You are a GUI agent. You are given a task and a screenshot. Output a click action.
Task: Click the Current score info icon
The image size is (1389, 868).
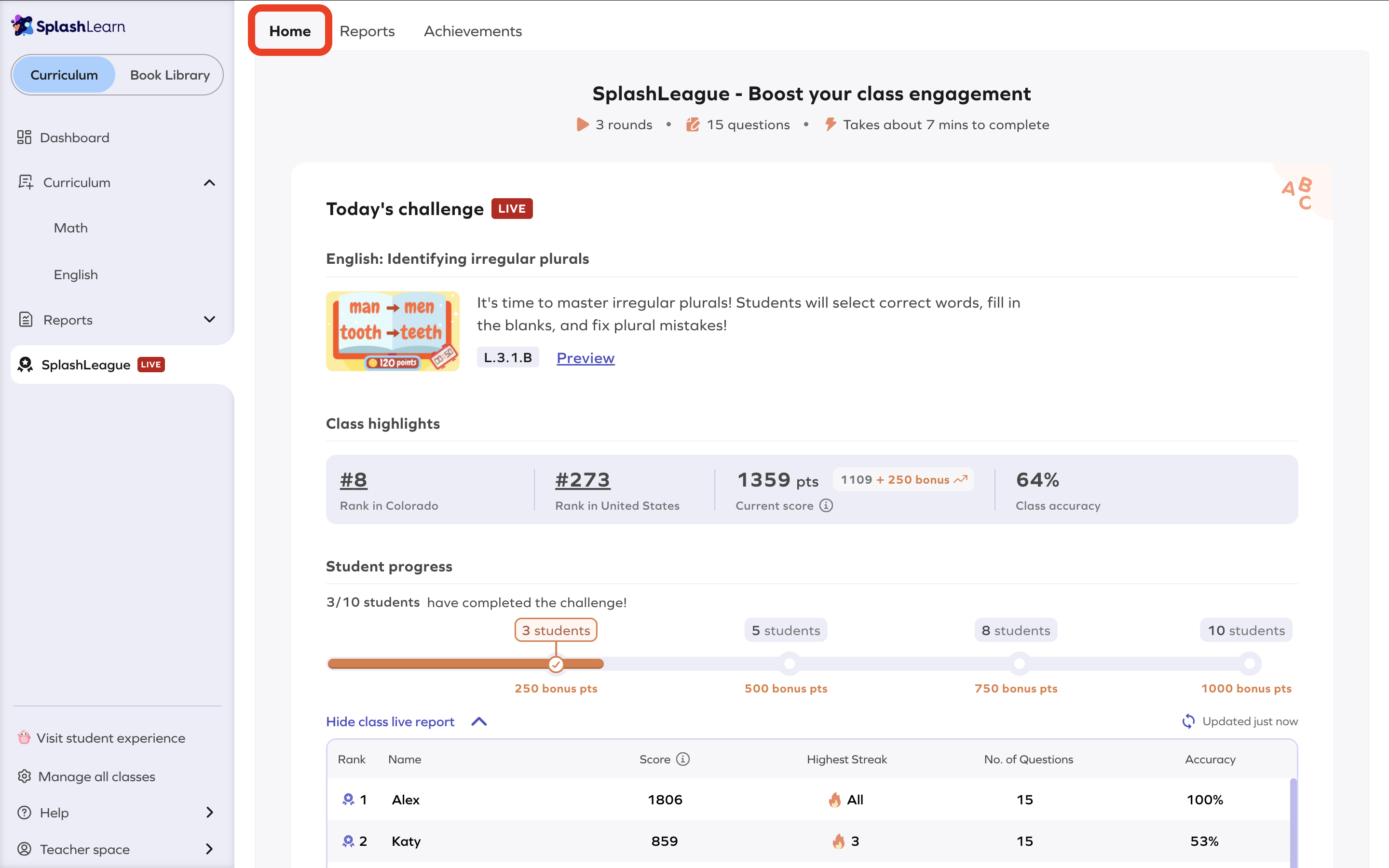point(826,505)
